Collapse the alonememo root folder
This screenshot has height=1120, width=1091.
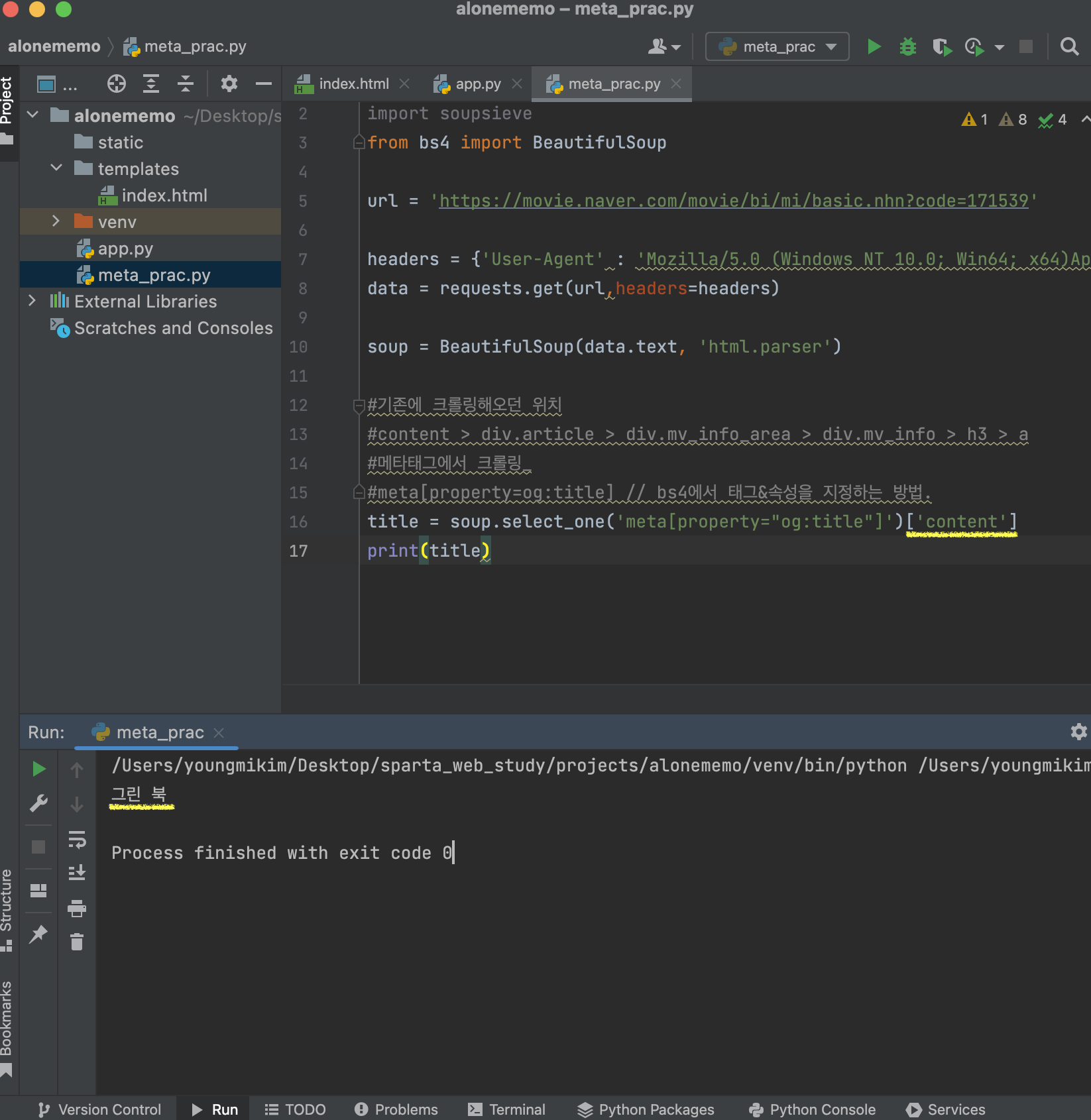[x=32, y=115]
